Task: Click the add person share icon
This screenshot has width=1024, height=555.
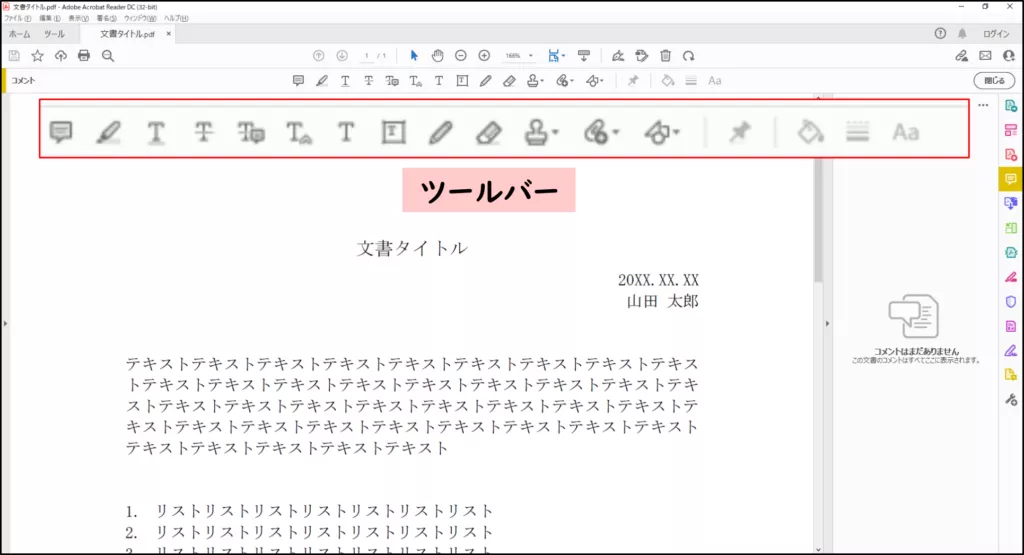Action: 1009,56
